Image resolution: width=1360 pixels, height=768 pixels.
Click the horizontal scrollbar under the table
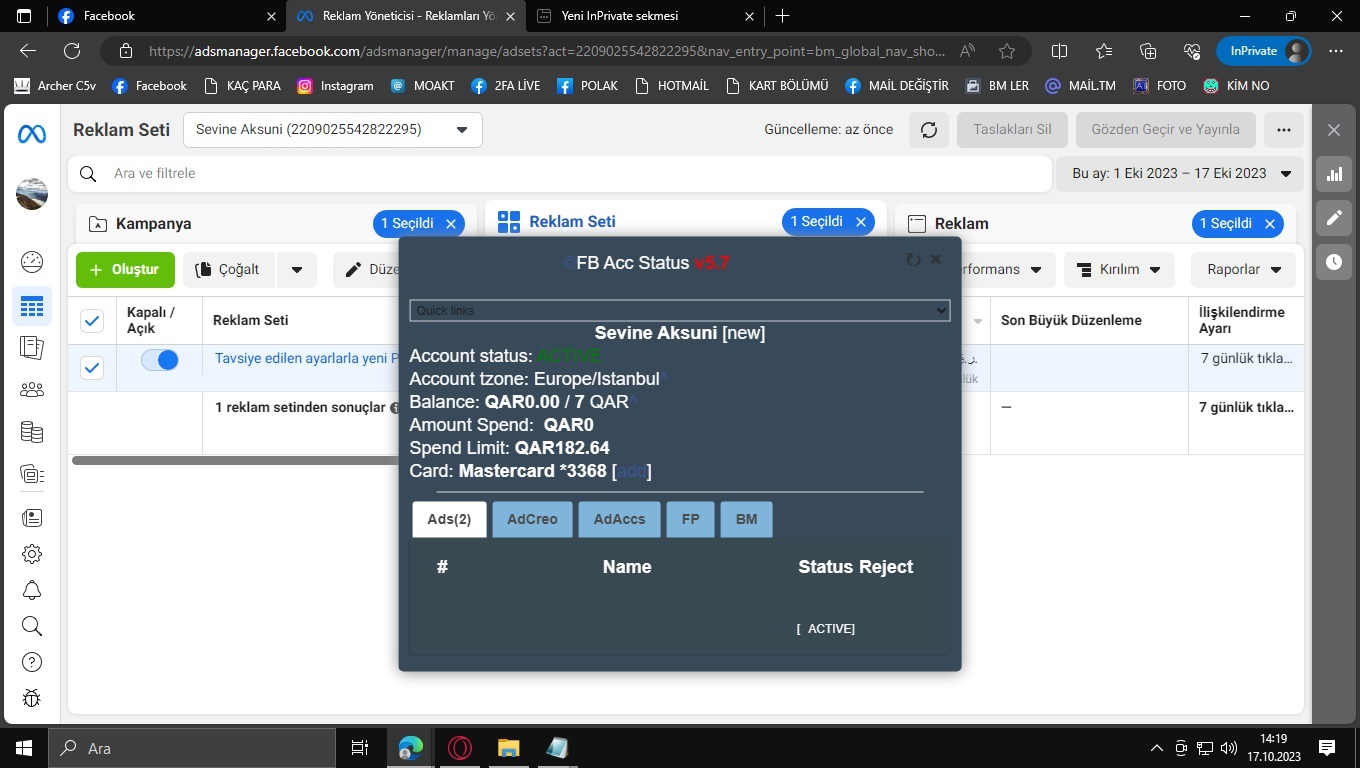235,461
